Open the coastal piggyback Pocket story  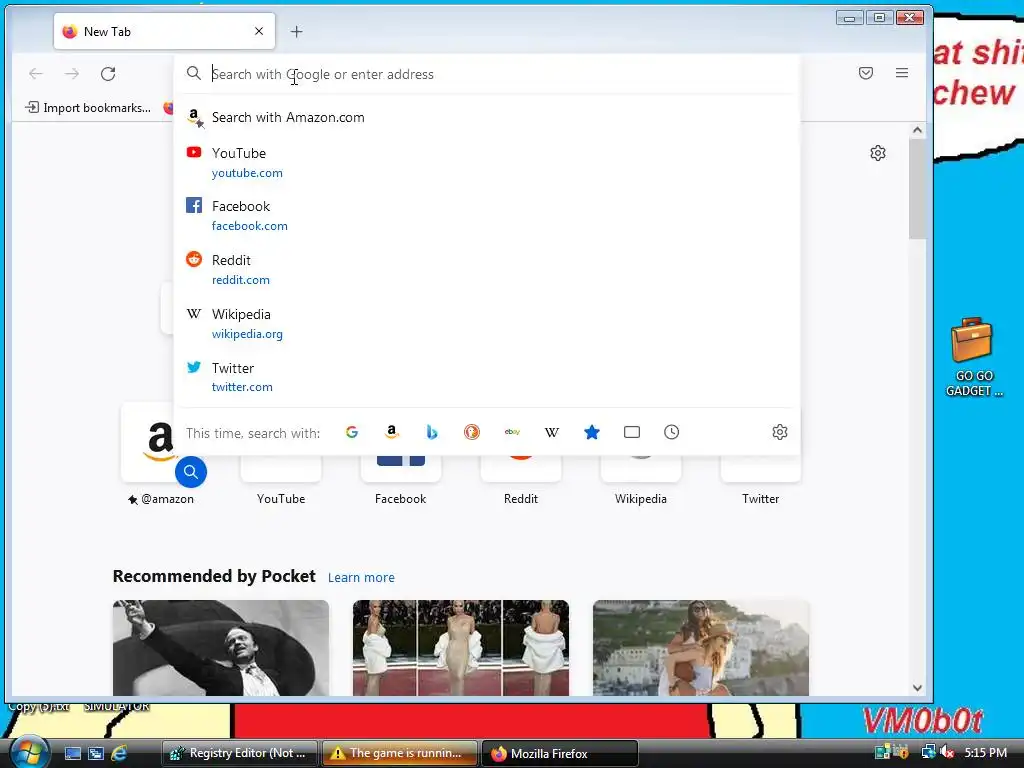(x=701, y=648)
